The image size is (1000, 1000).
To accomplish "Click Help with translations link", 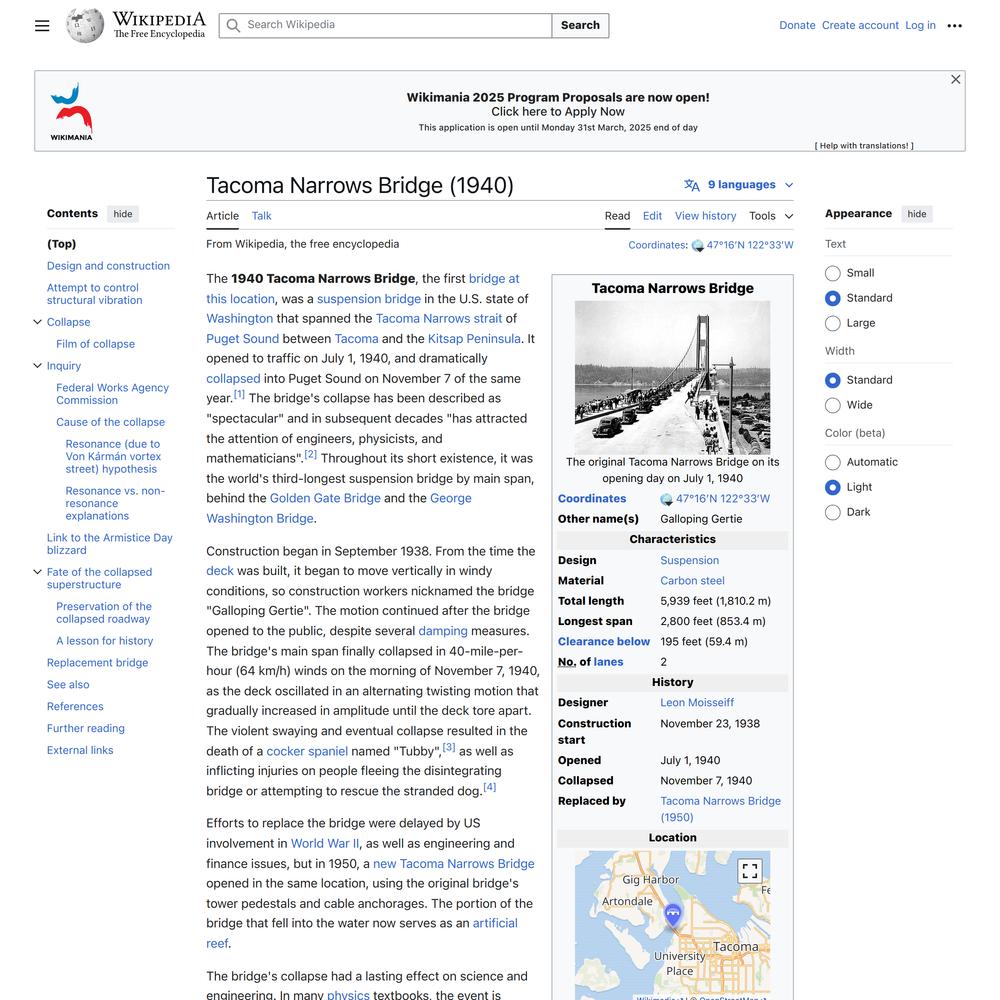I will [864, 146].
